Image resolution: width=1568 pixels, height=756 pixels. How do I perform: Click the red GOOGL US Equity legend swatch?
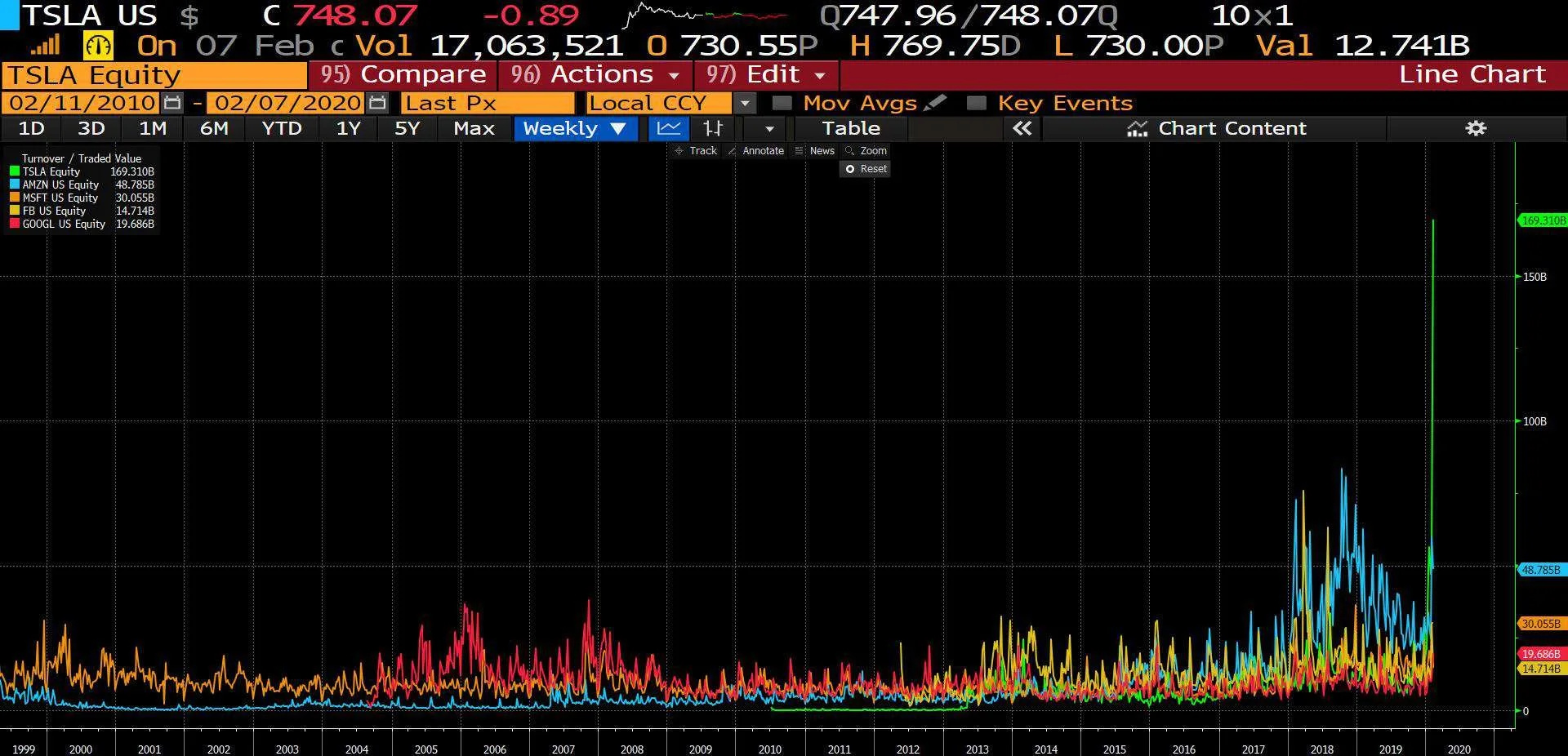(14, 224)
